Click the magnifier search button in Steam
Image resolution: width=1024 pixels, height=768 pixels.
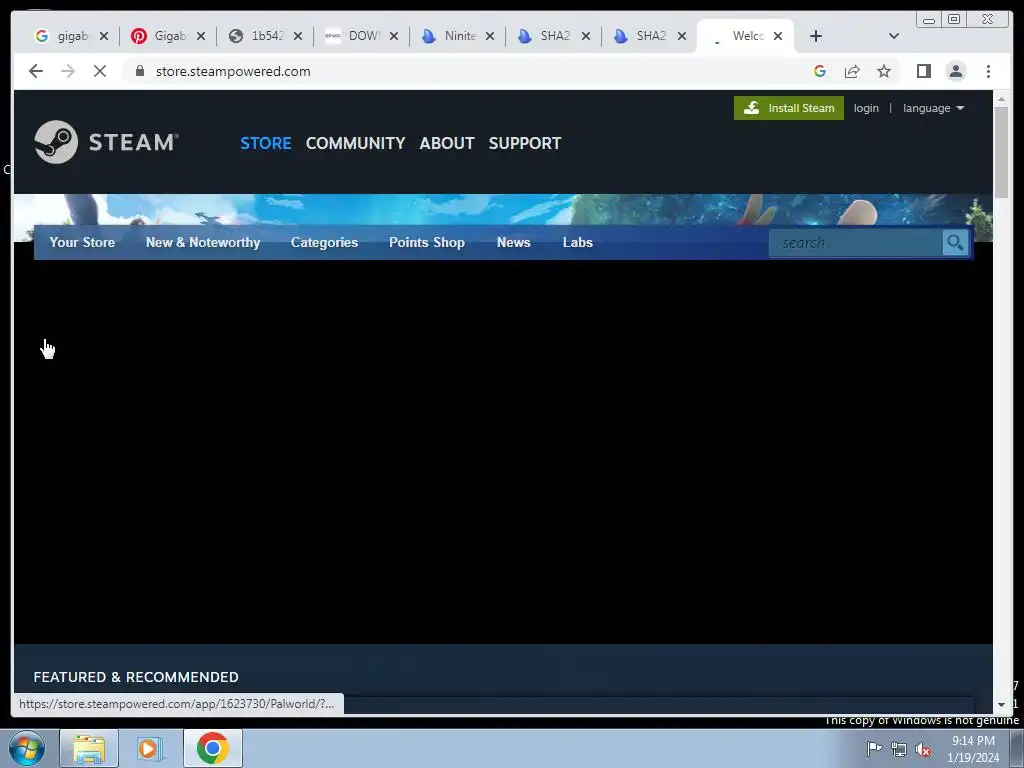coord(955,243)
